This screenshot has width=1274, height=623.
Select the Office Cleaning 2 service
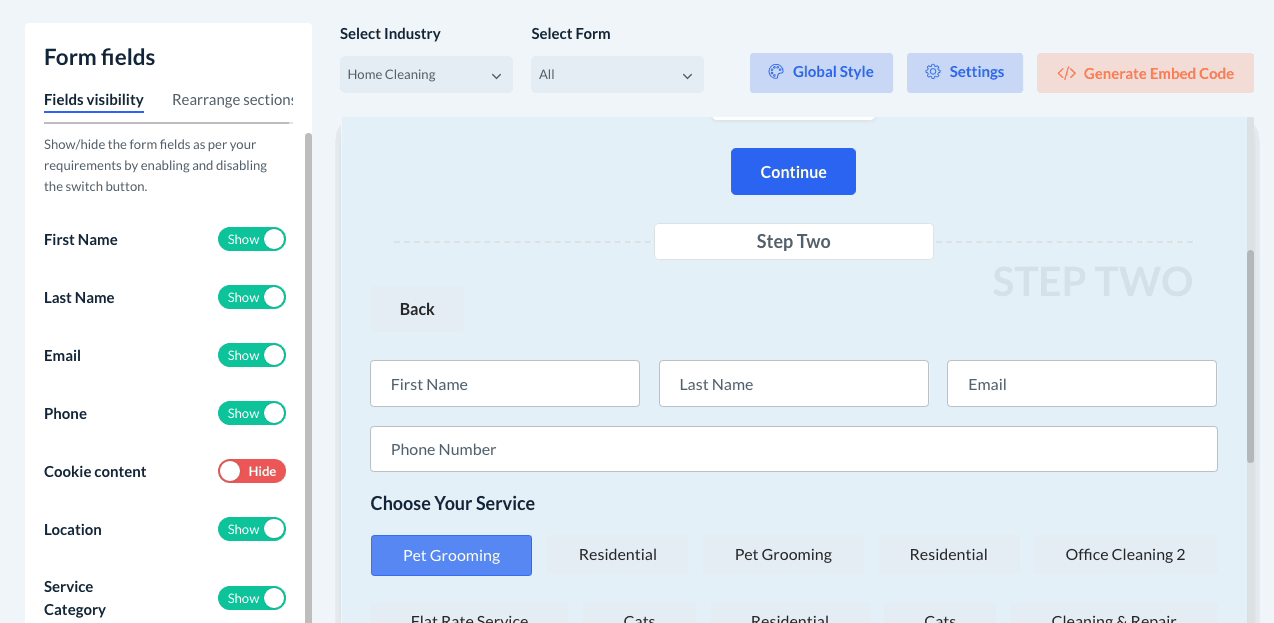[1125, 555]
